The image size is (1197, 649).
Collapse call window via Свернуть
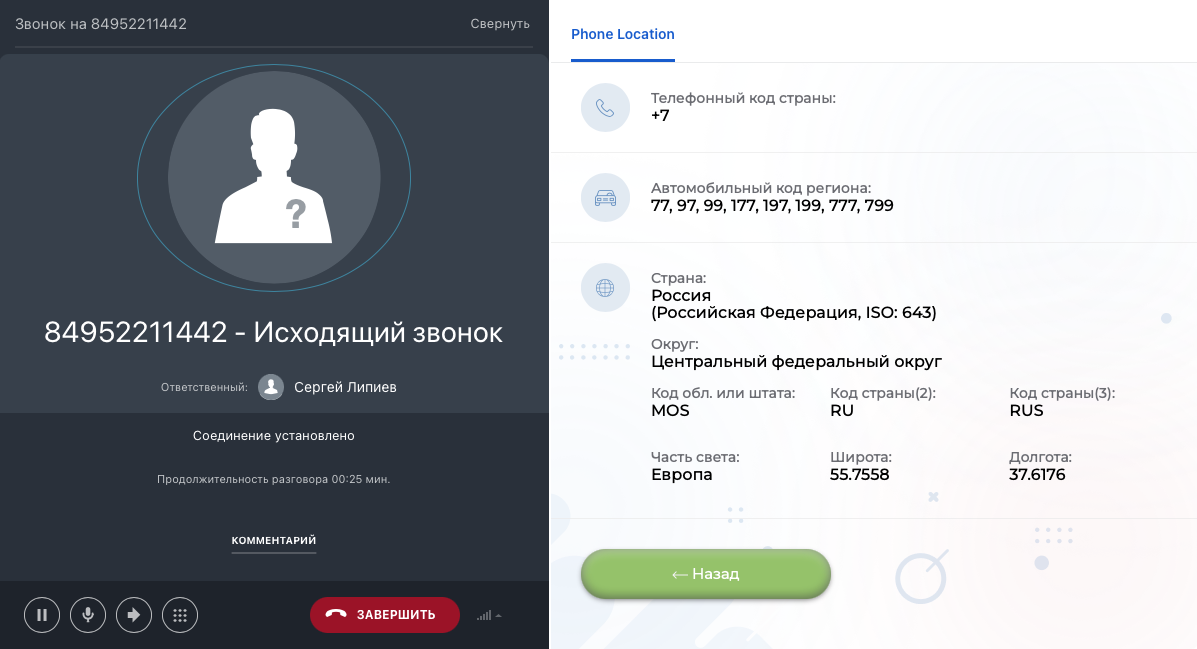pos(500,24)
